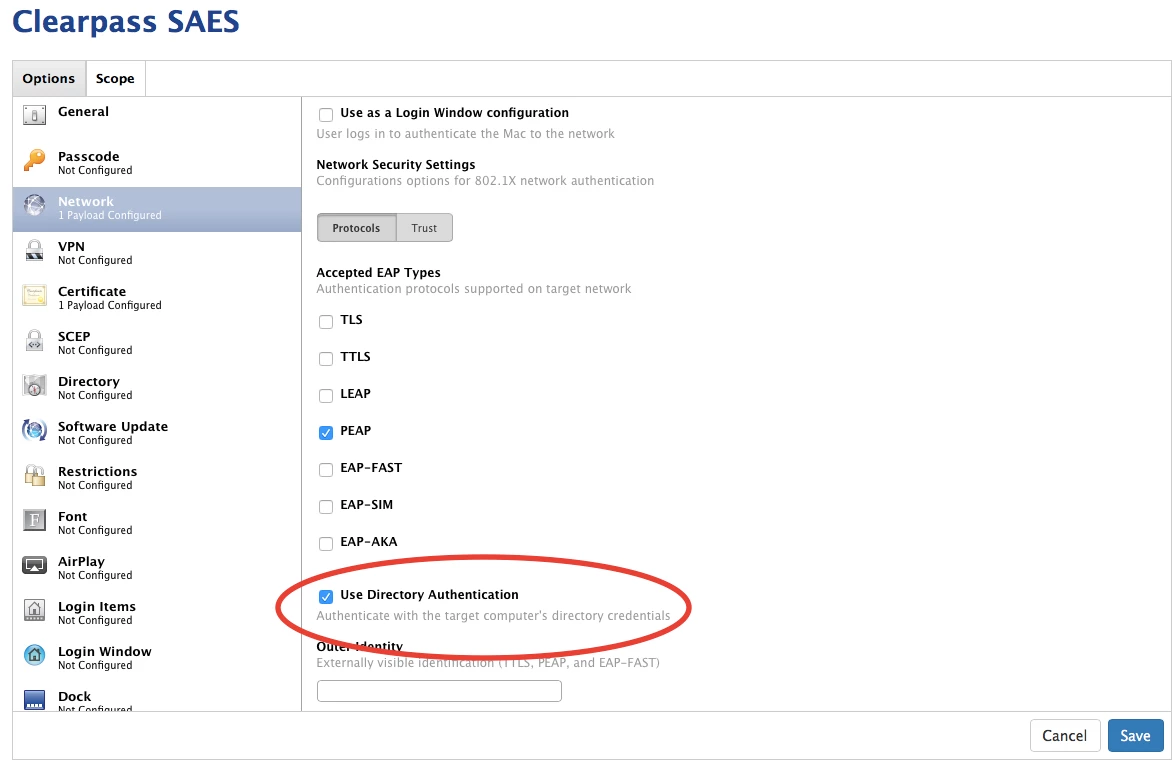Click the Outer Identity text field
The image size is (1174, 761).
coord(439,691)
